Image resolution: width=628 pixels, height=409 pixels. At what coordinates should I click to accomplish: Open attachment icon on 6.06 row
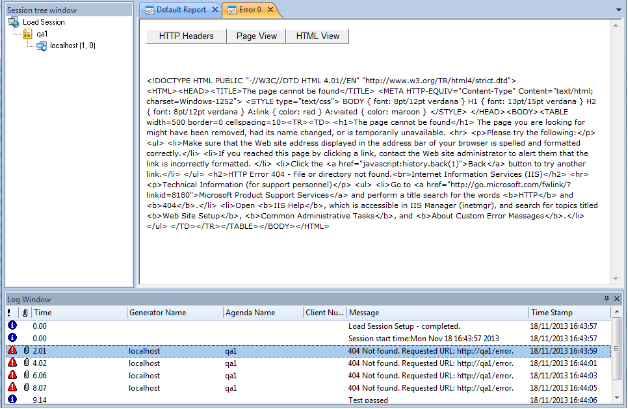[26, 375]
